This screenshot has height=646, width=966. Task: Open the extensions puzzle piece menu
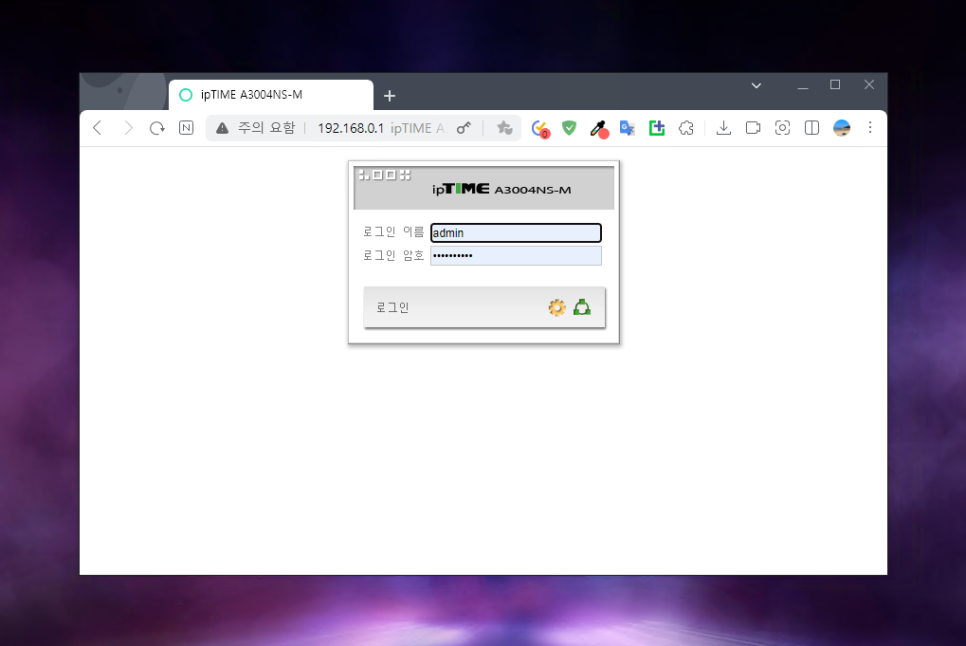coord(686,128)
